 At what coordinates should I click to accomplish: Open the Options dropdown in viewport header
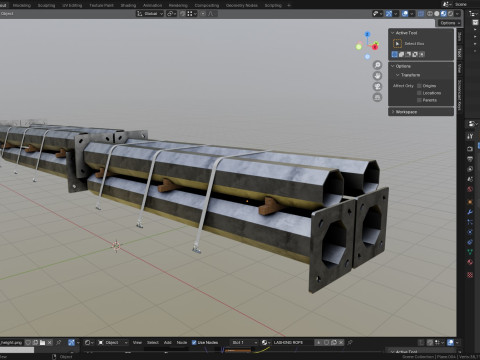(449, 23)
